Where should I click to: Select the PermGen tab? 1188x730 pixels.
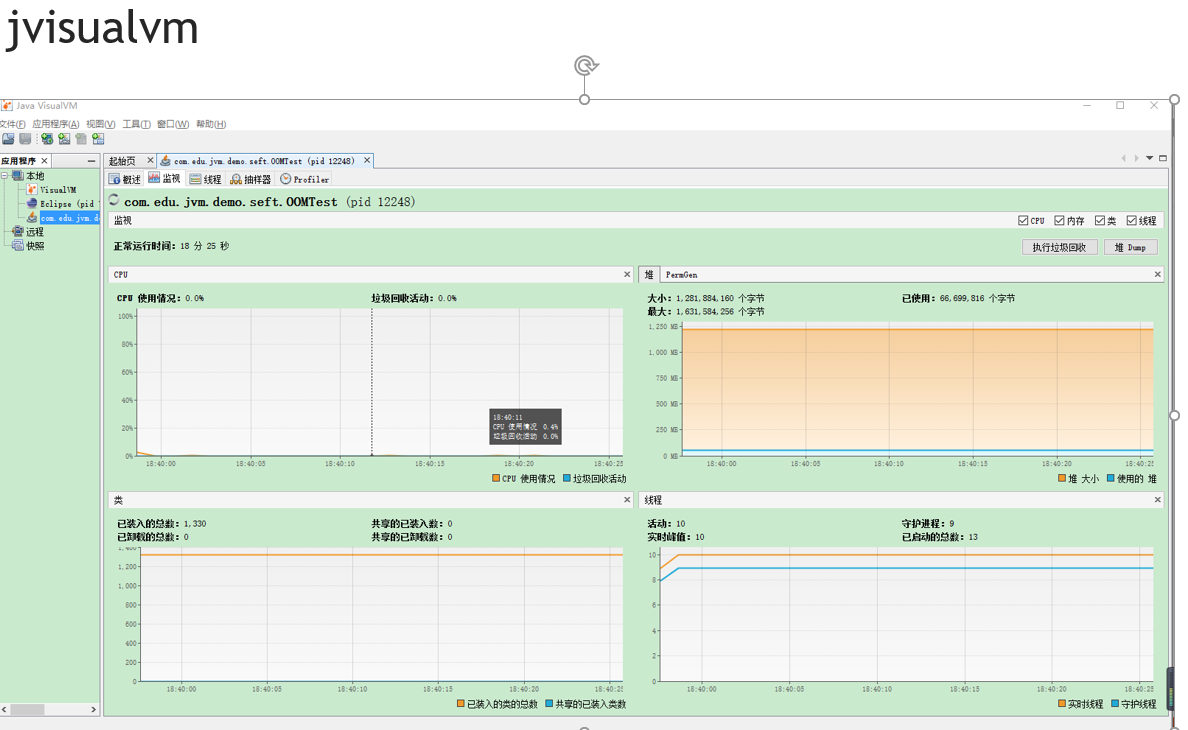681,274
